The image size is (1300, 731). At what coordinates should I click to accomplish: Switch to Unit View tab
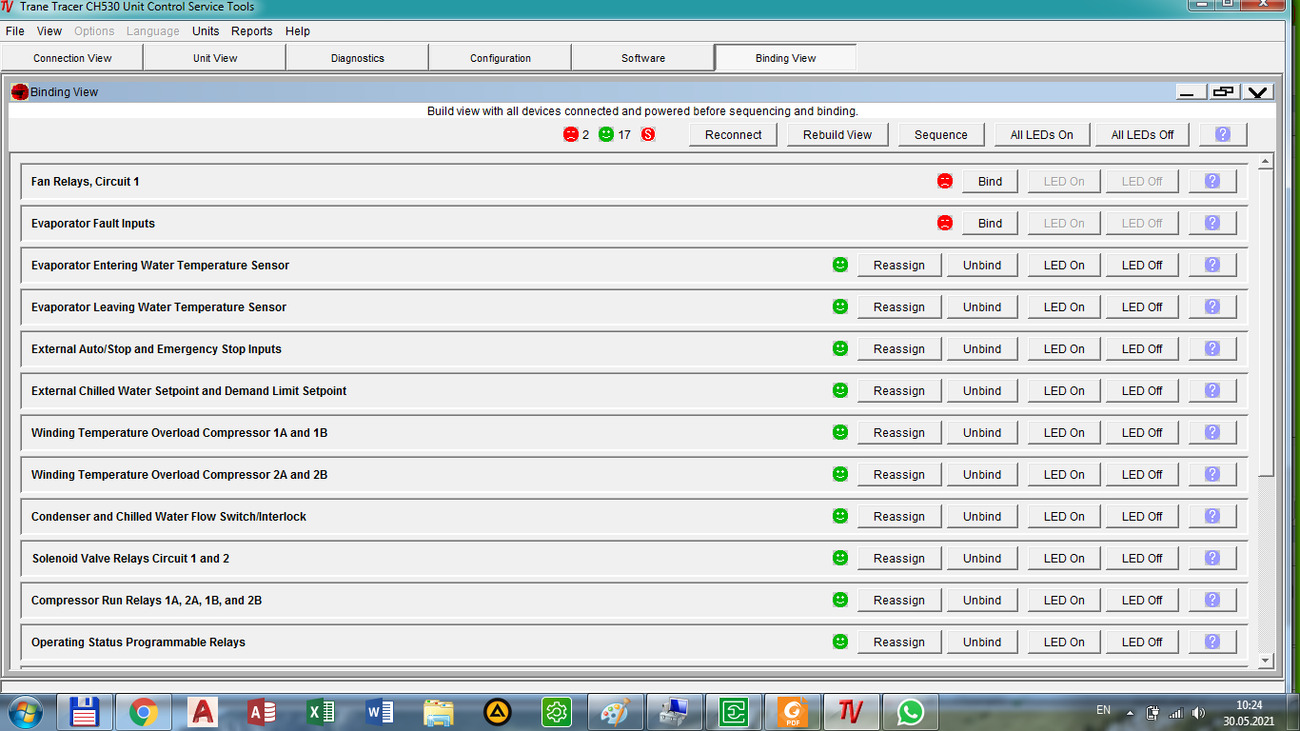click(x=215, y=58)
